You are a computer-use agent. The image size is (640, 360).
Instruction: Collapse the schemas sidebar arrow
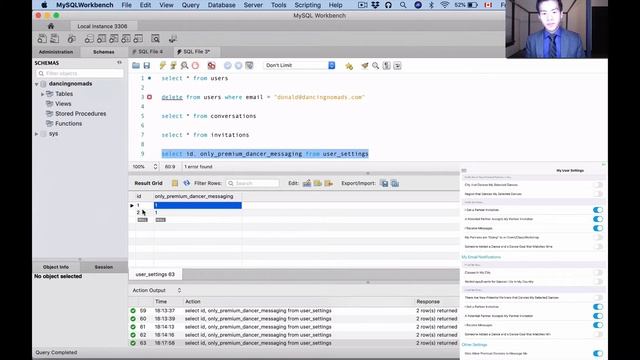pos(119,62)
